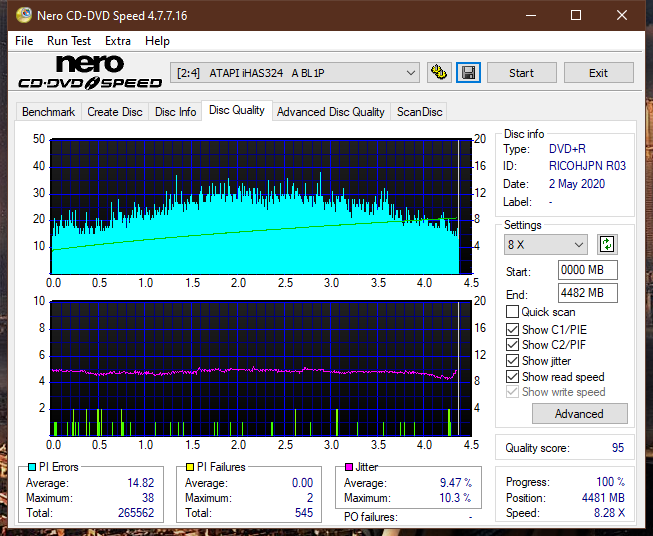Expand the 8 X speed dropdown
The height and width of the screenshot is (536, 653).
click(x=546, y=244)
